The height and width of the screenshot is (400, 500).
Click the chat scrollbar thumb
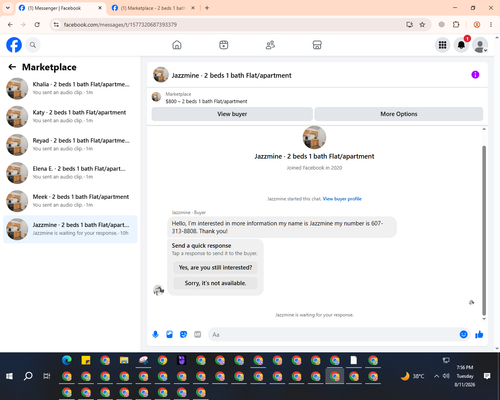click(x=484, y=230)
